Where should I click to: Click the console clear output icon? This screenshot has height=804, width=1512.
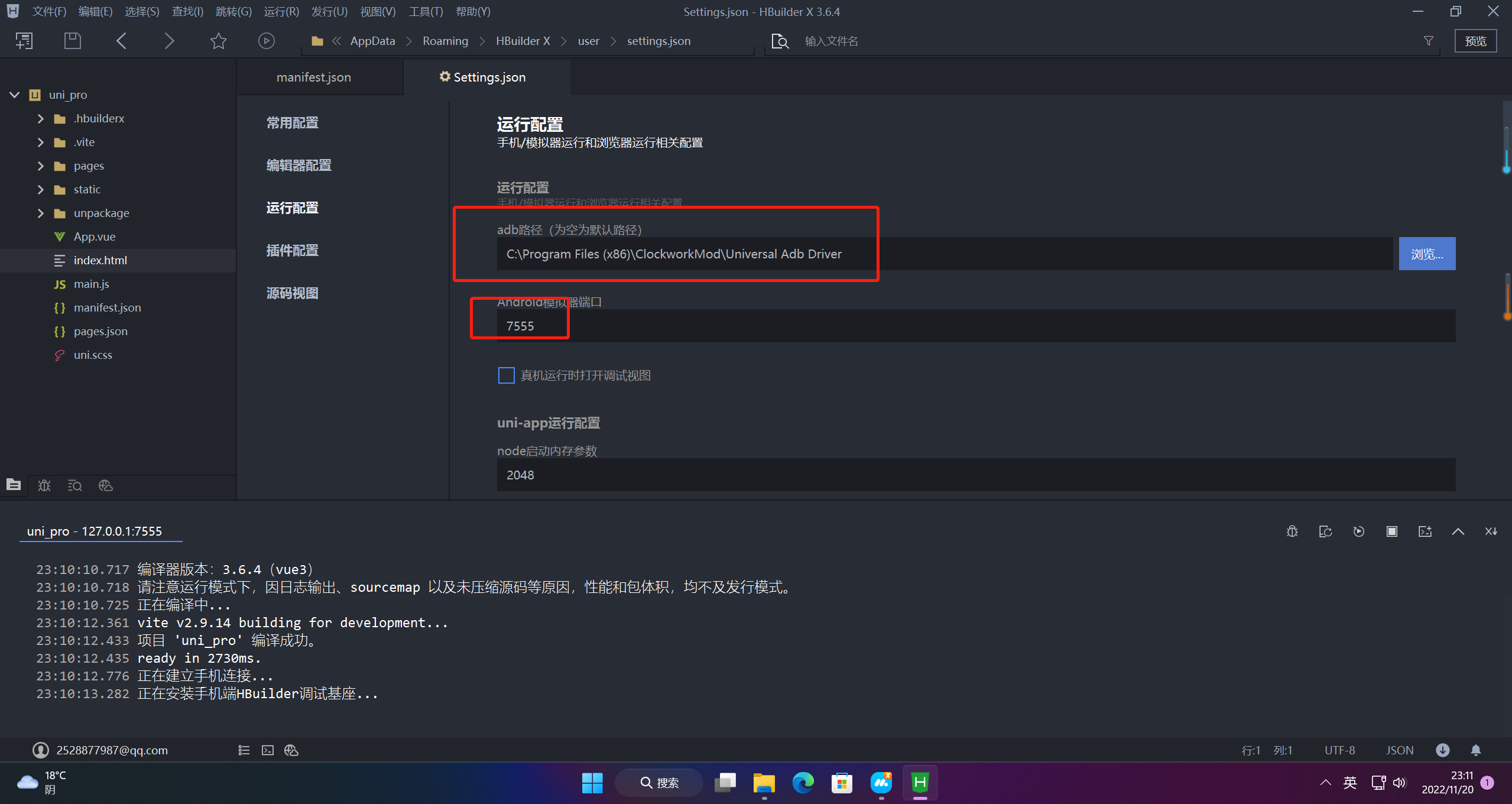[1425, 531]
